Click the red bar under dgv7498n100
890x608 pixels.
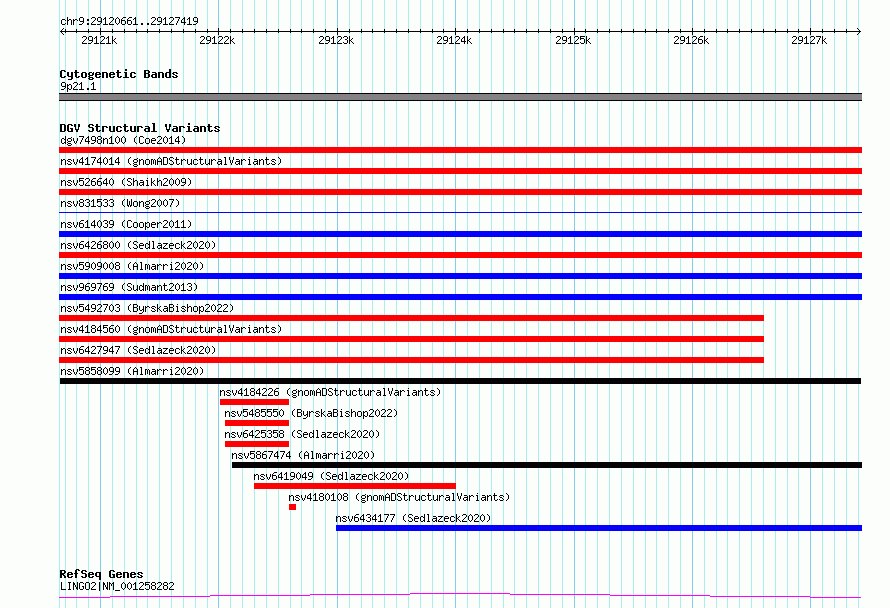point(460,150)
